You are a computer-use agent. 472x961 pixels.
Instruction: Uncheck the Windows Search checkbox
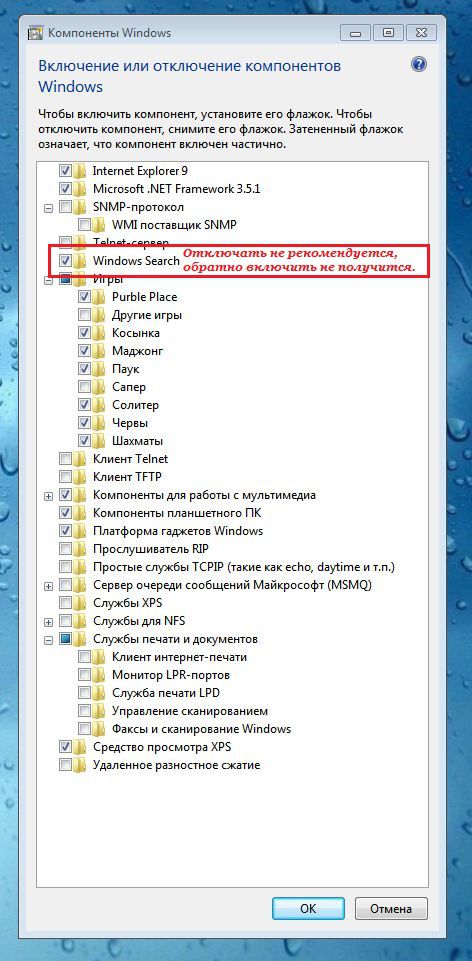[65, 260]
